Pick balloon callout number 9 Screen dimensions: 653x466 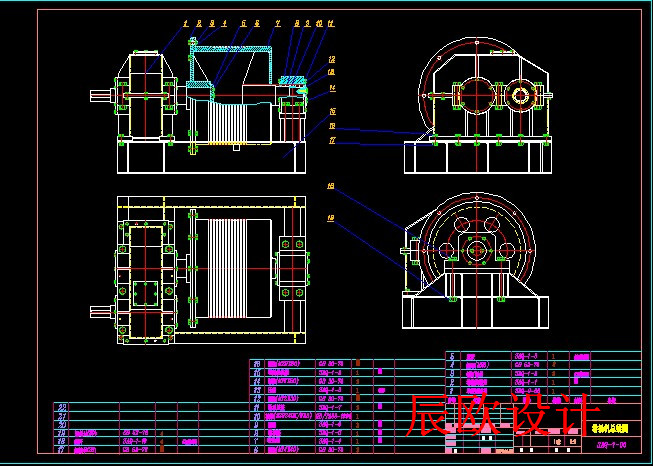click(x=307, y=24)
